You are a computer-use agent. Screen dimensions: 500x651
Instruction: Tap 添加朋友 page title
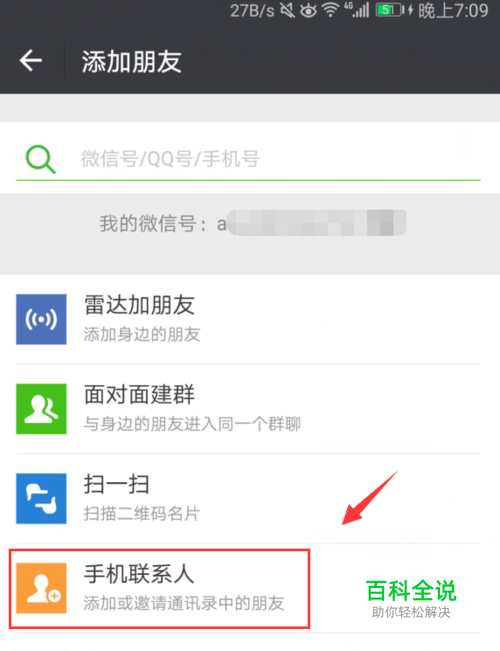132,62
